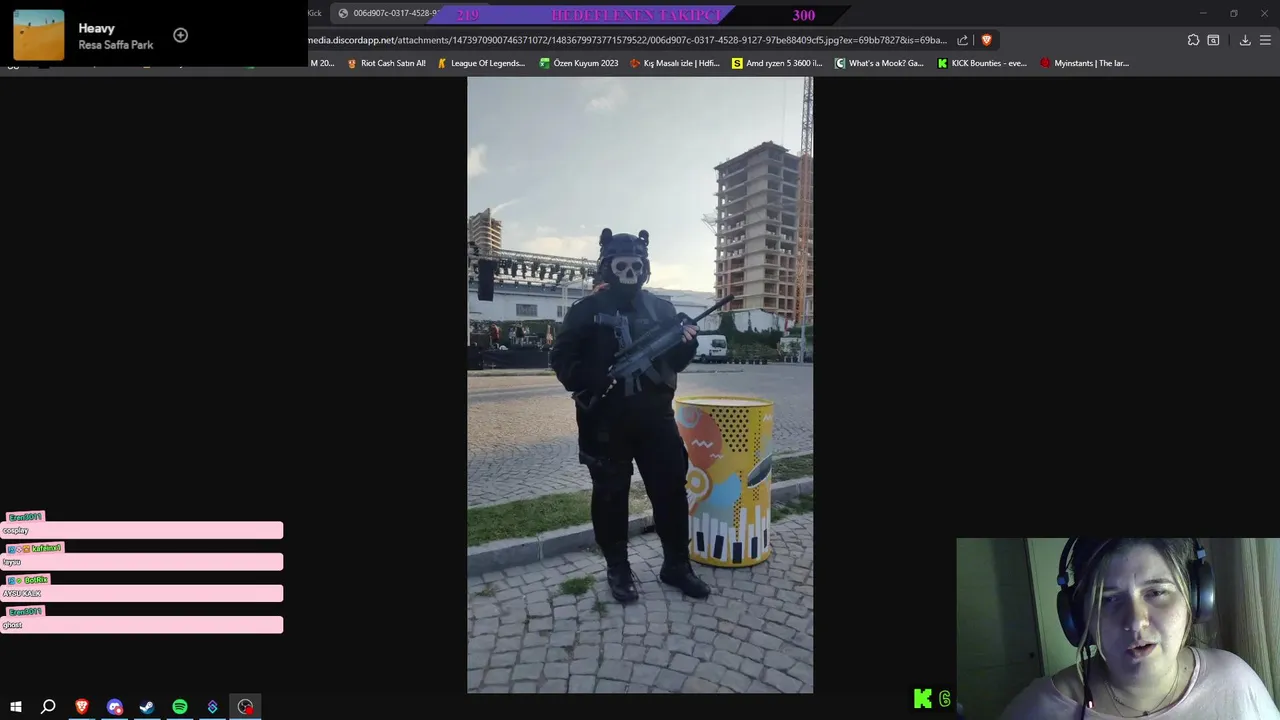Open Riot Cash Satın Al bookmark
This screenshot has width=1280, height=720.
pyautogui.click(x=386, y=63)
